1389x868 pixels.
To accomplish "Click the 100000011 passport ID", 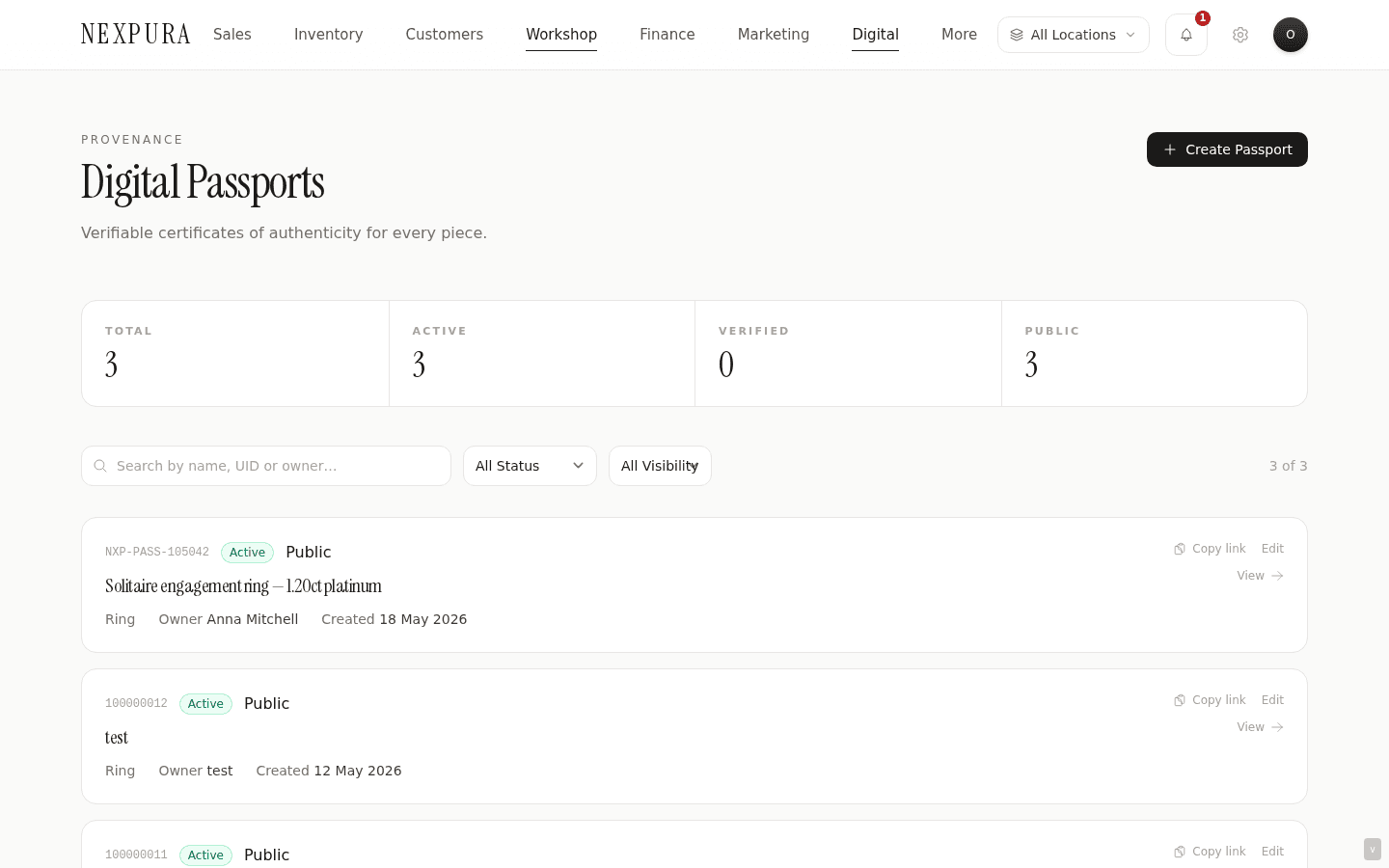I will click(136, 855).
